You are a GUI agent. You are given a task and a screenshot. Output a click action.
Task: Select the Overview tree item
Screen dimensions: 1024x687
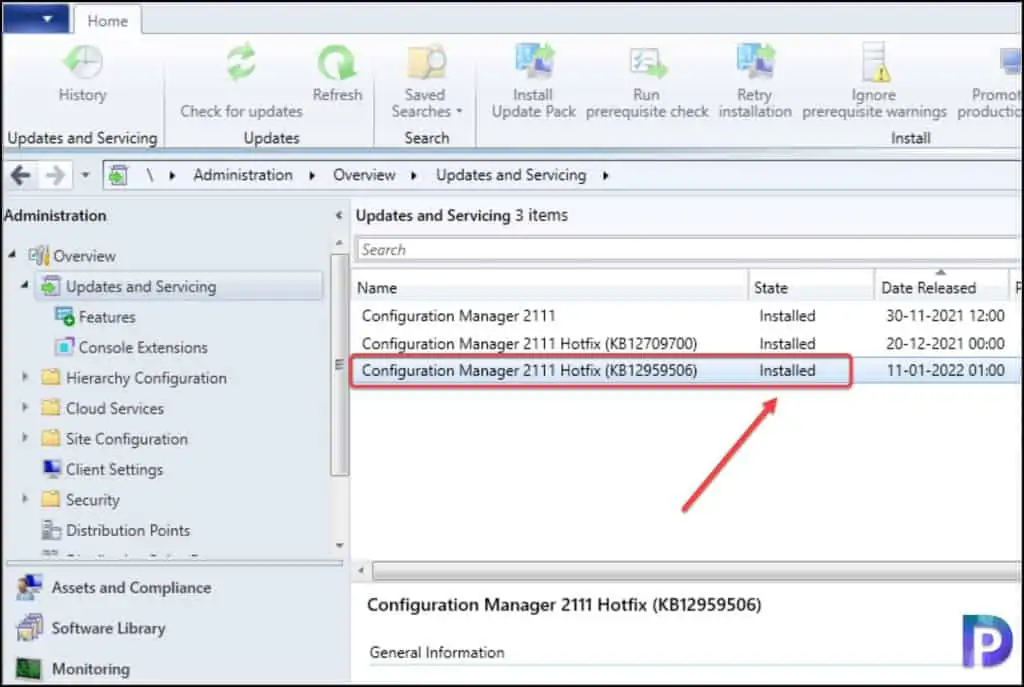(x=84, y=256)
